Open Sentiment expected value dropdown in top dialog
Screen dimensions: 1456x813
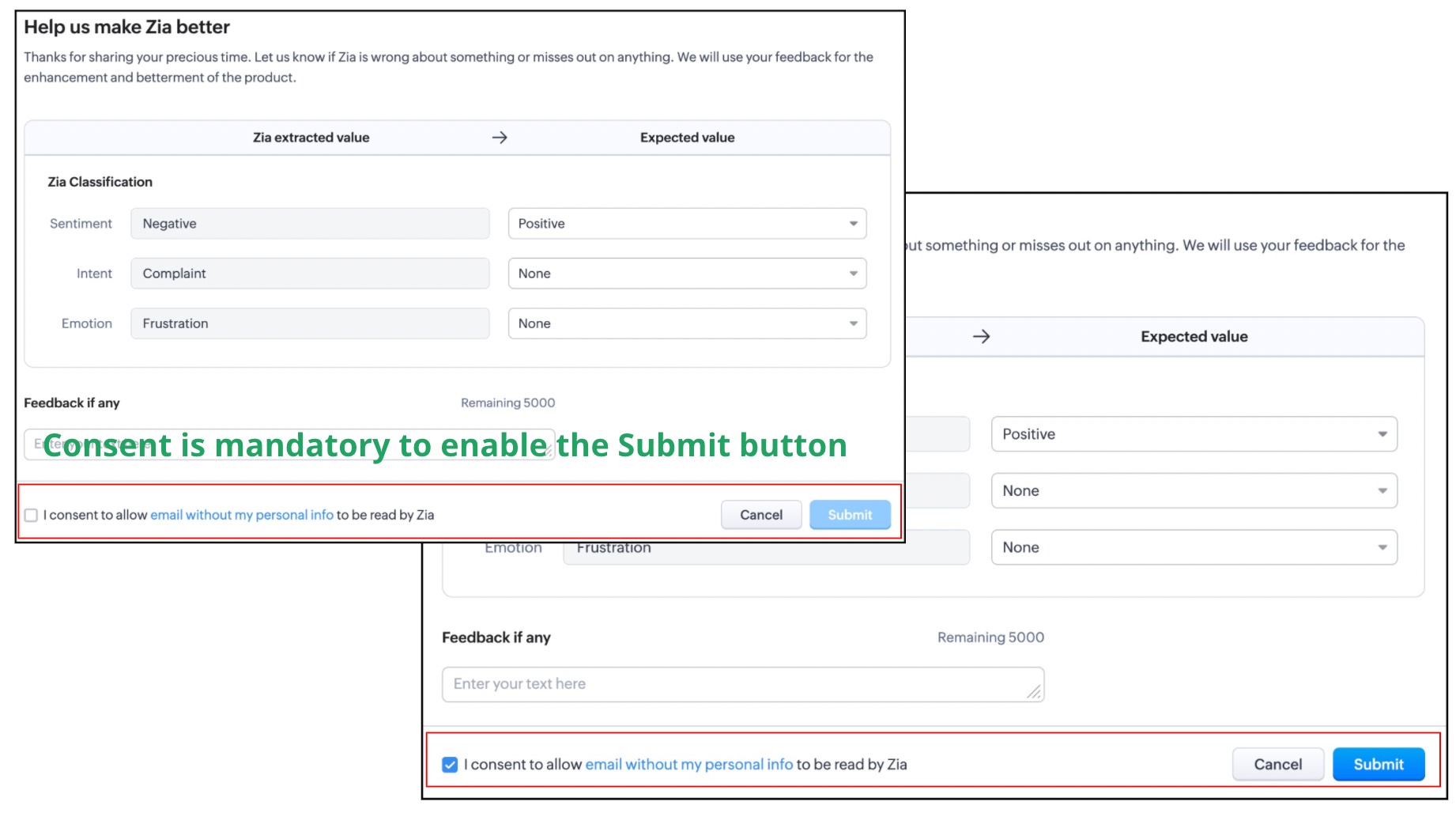click(x=687, y=224)
